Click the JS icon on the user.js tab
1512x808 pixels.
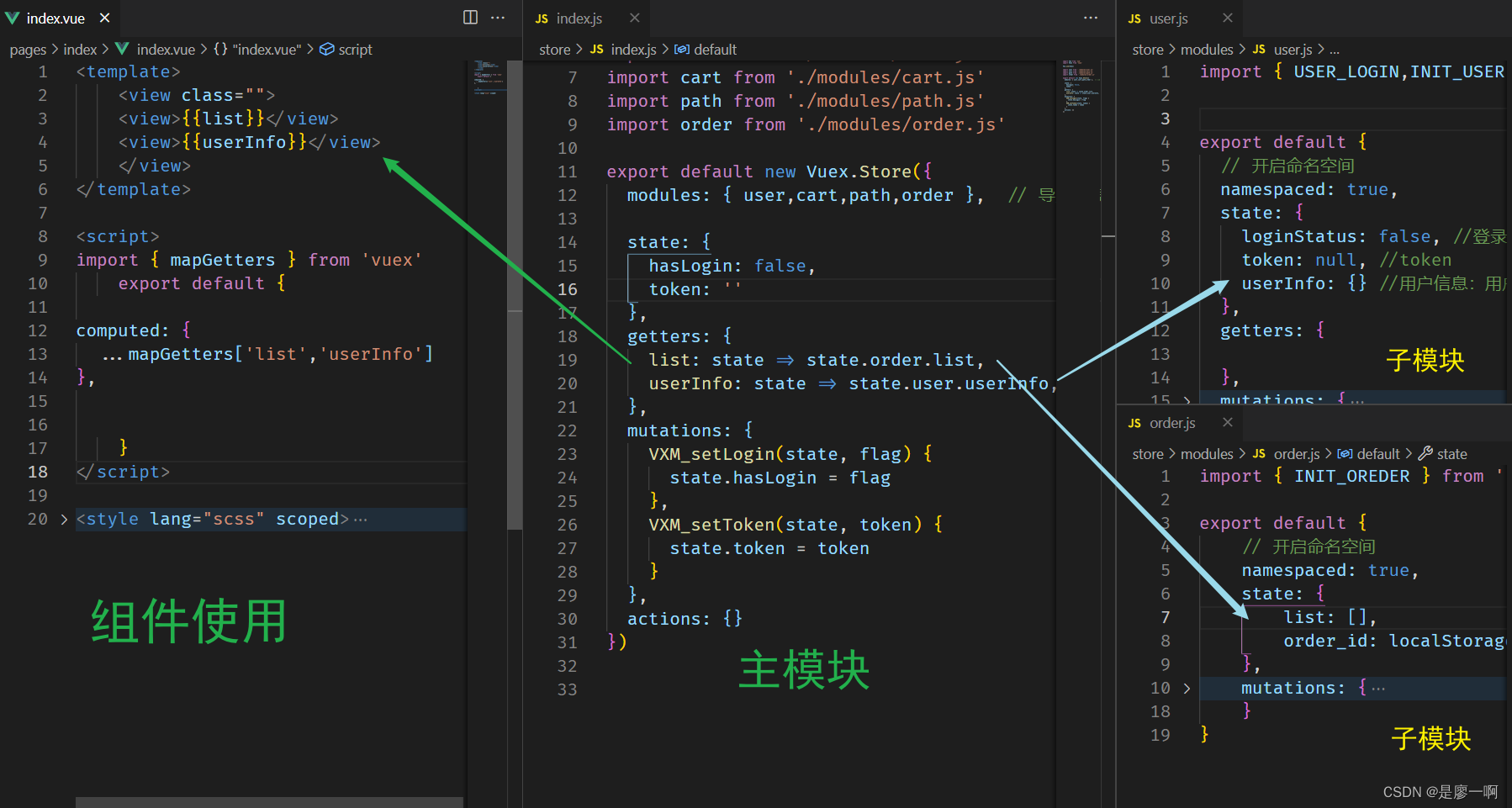pyautogui.click(x=1134, y=18)
